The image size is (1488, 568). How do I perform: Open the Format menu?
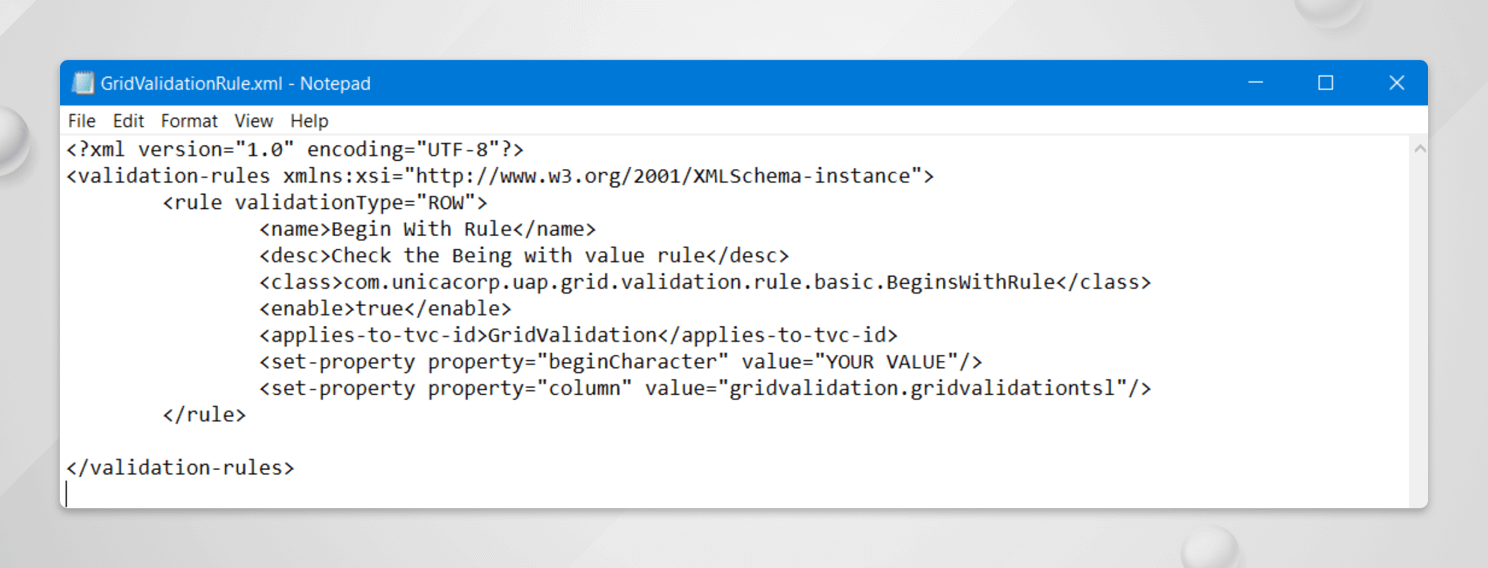point(189,121)
